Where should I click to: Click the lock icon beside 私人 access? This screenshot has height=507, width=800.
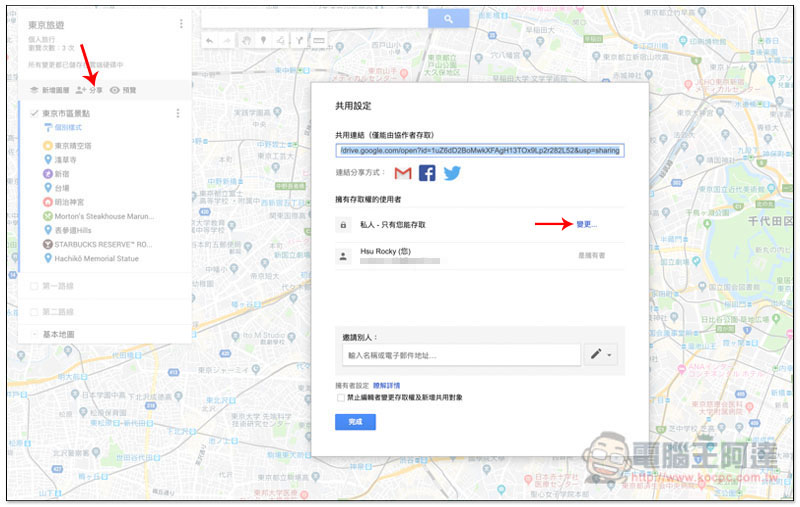tap(343, 224)
